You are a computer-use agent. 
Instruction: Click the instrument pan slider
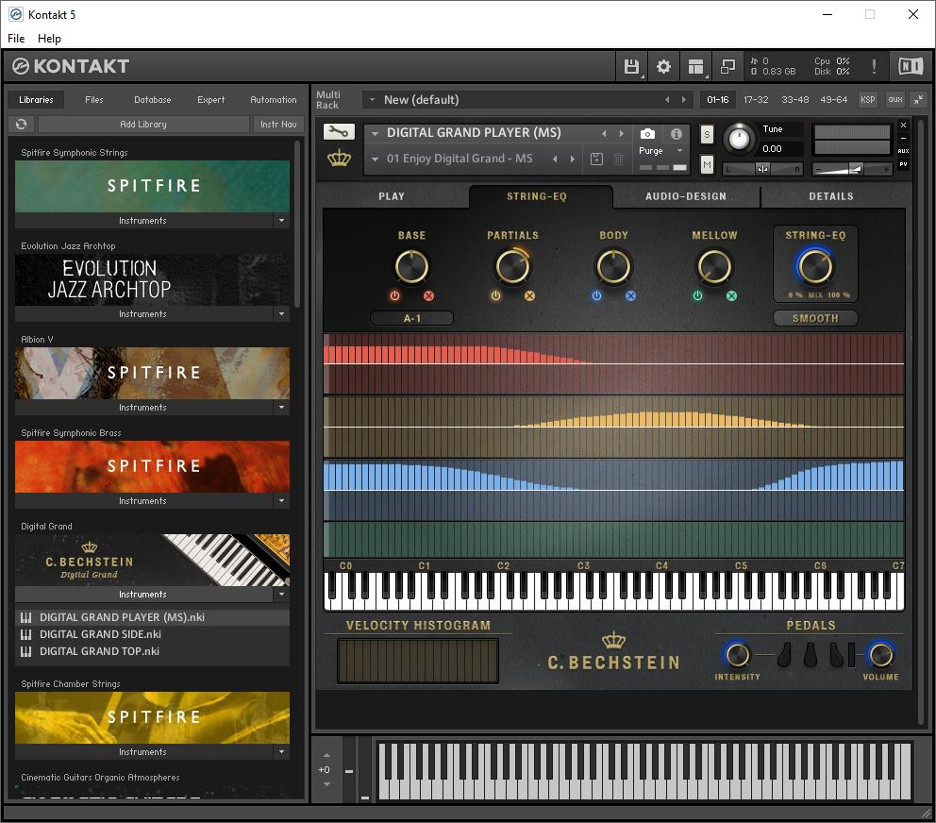tap(762, 169)
